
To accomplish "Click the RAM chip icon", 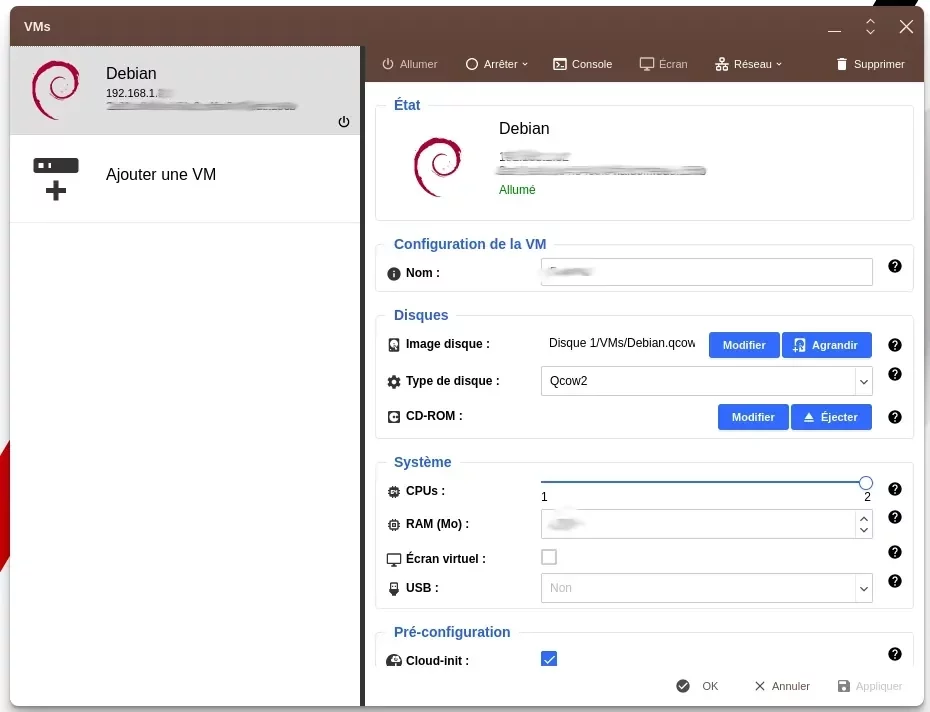I will coord(394,525).
